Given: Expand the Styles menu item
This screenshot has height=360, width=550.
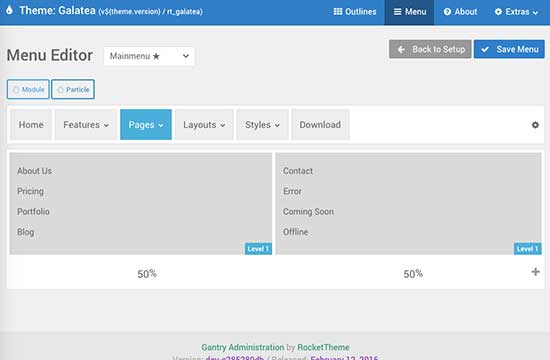Looking at the screenshot, I should click(x=262, y=125).
